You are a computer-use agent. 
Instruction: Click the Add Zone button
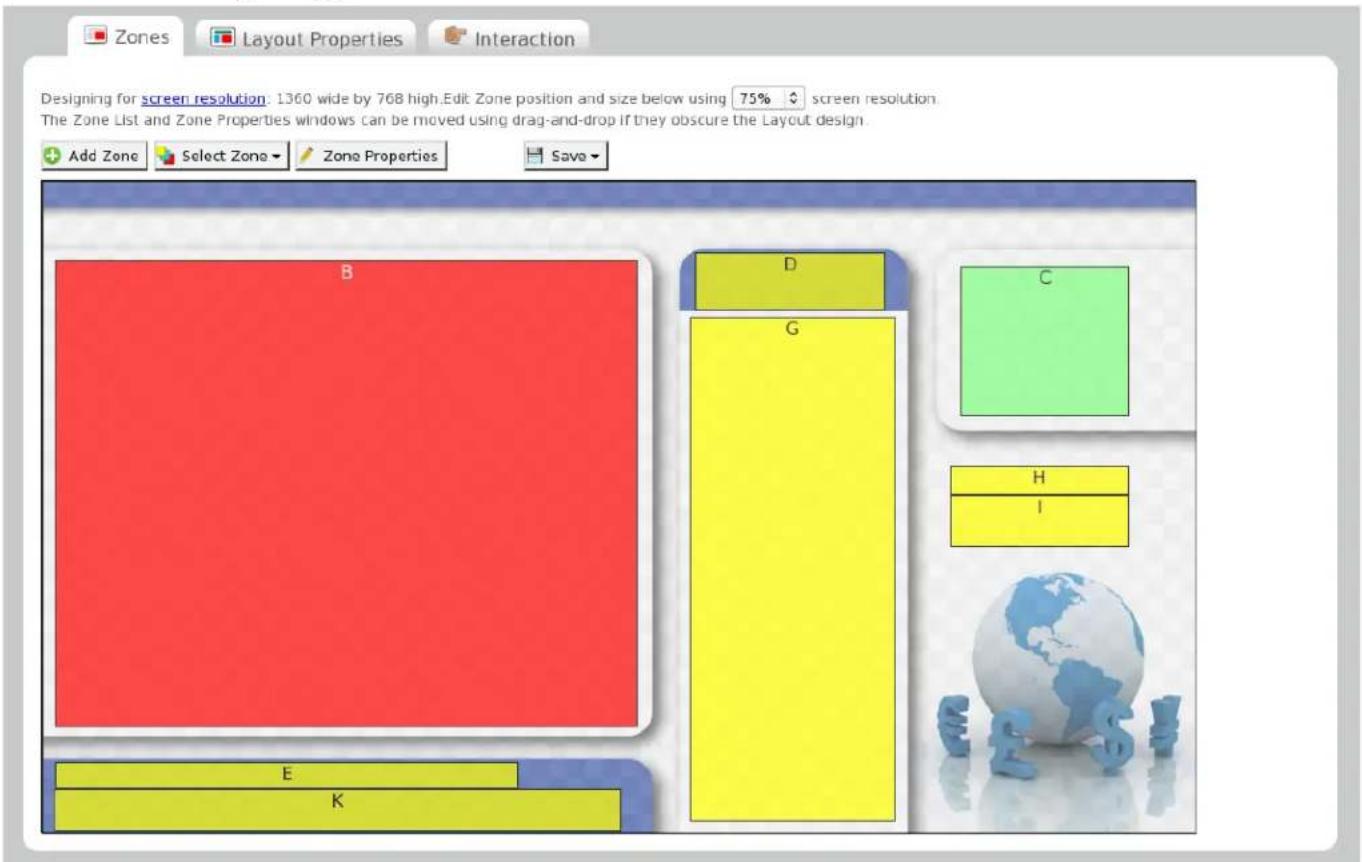point(95,157)
